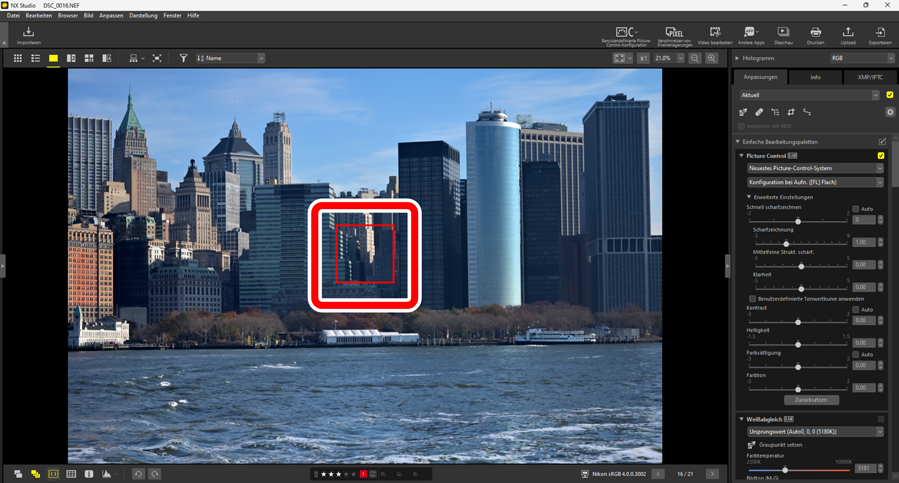Open the sort by Name dropdown
The height and width of the screenshot is (483, 899).
point(230,59)
